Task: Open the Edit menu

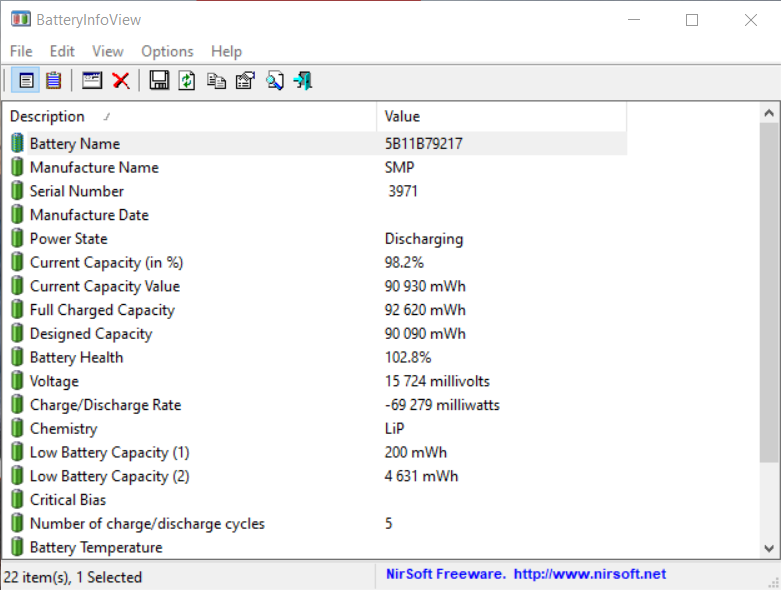Action: pyautogui.click(x=62, y=51)
